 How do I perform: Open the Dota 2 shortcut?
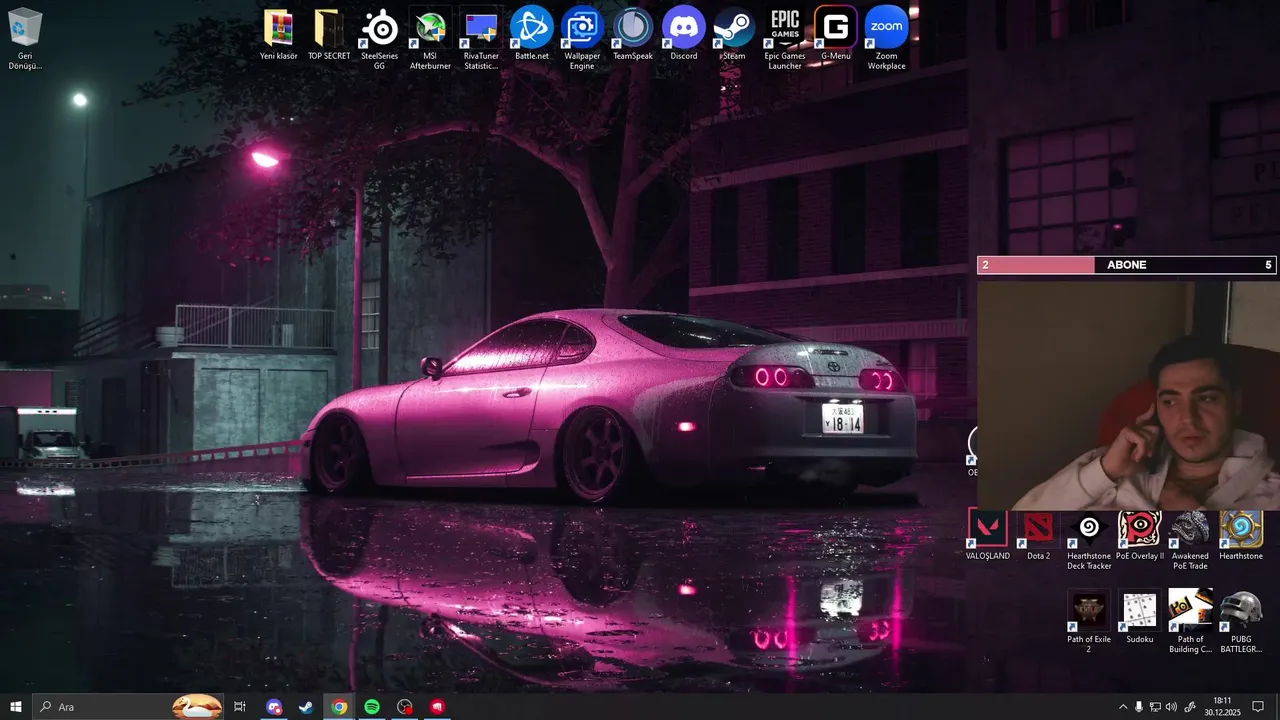pos(1039,536)
